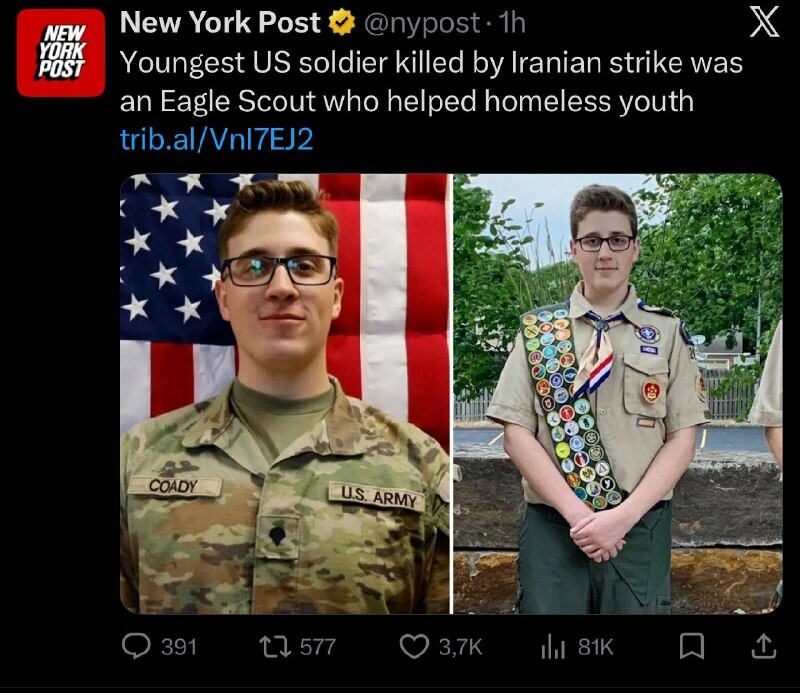Viewport: 800px width, 693px height.
Task: Repost the tweet using the retweet icon
Action: coord(276,647)
